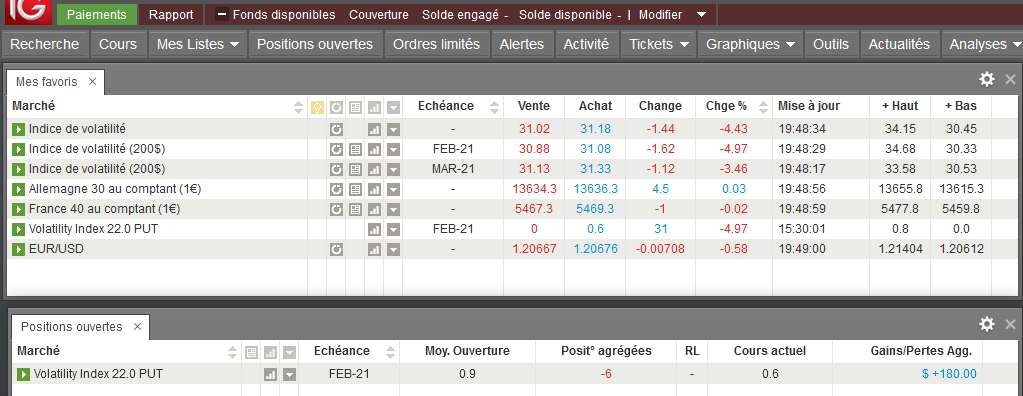Click green arrow icon beside France 40 au comptant
The image size is (1023, 396).
[18, 209]
